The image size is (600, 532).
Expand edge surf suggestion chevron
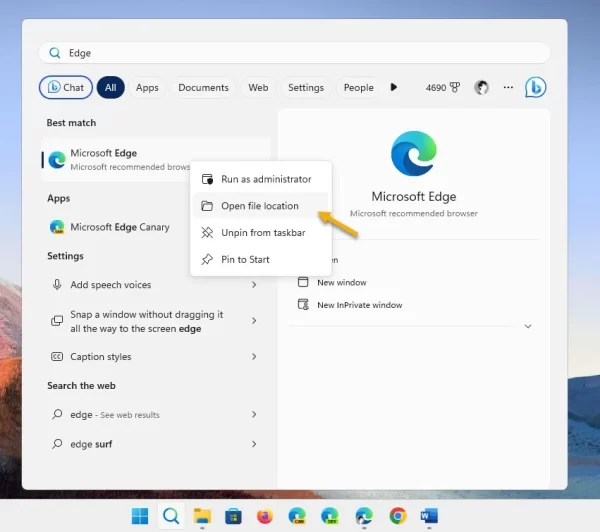tap(254, 444)
